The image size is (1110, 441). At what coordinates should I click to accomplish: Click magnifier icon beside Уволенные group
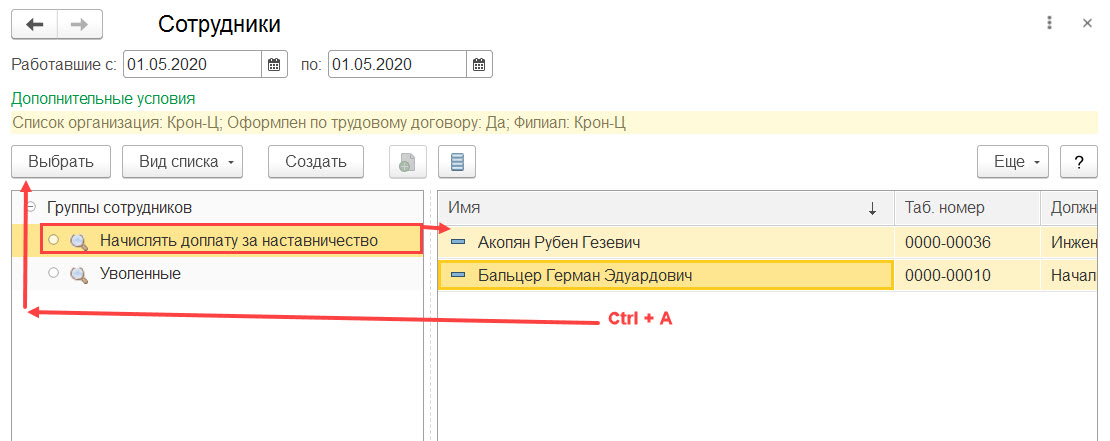point(79,274)
